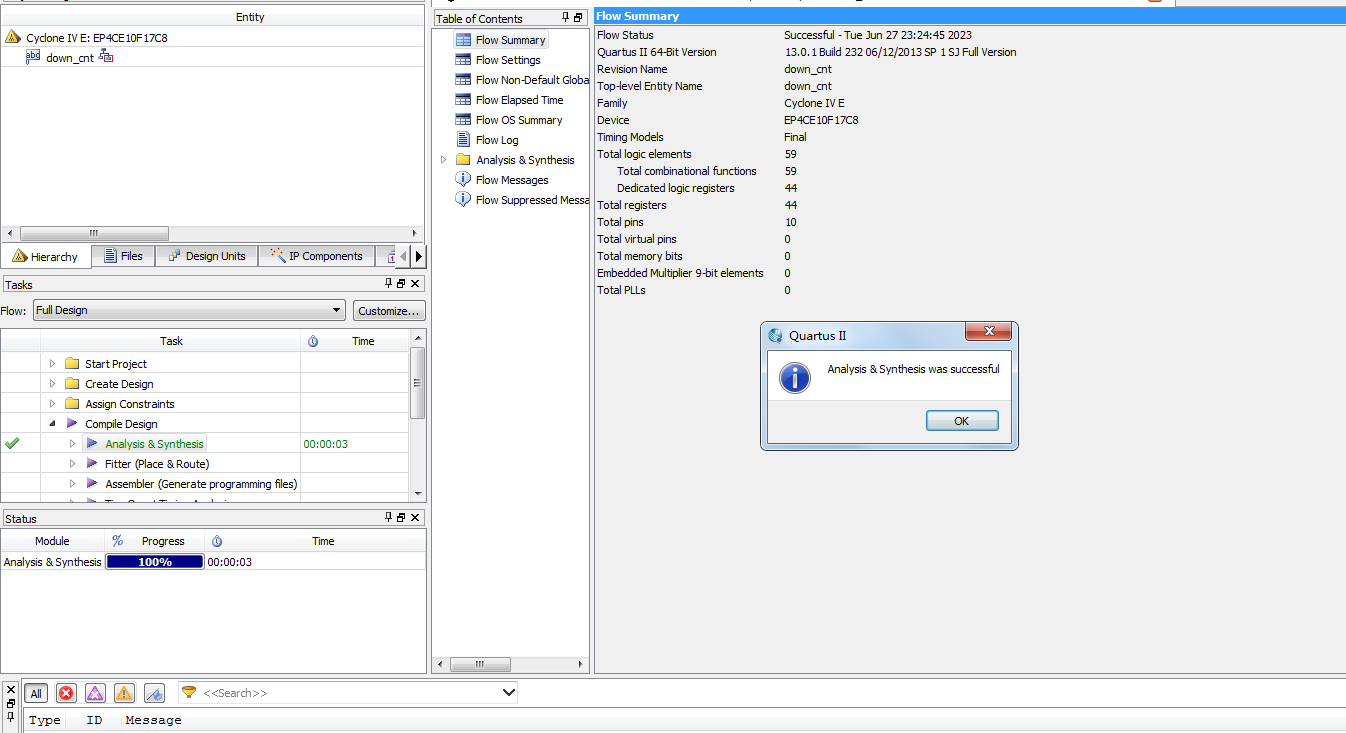Click the clock icon in Tasks Time header
The image size is (1346, 733).
point(313,342)
